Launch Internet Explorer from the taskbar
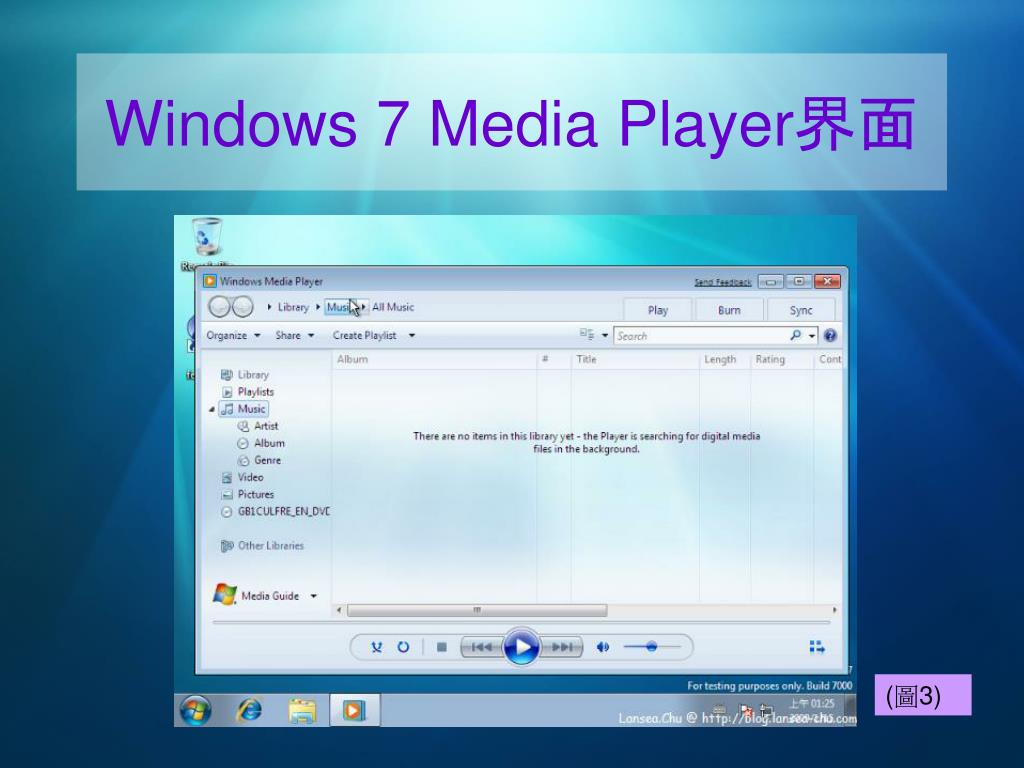 [x=249, y=710]
